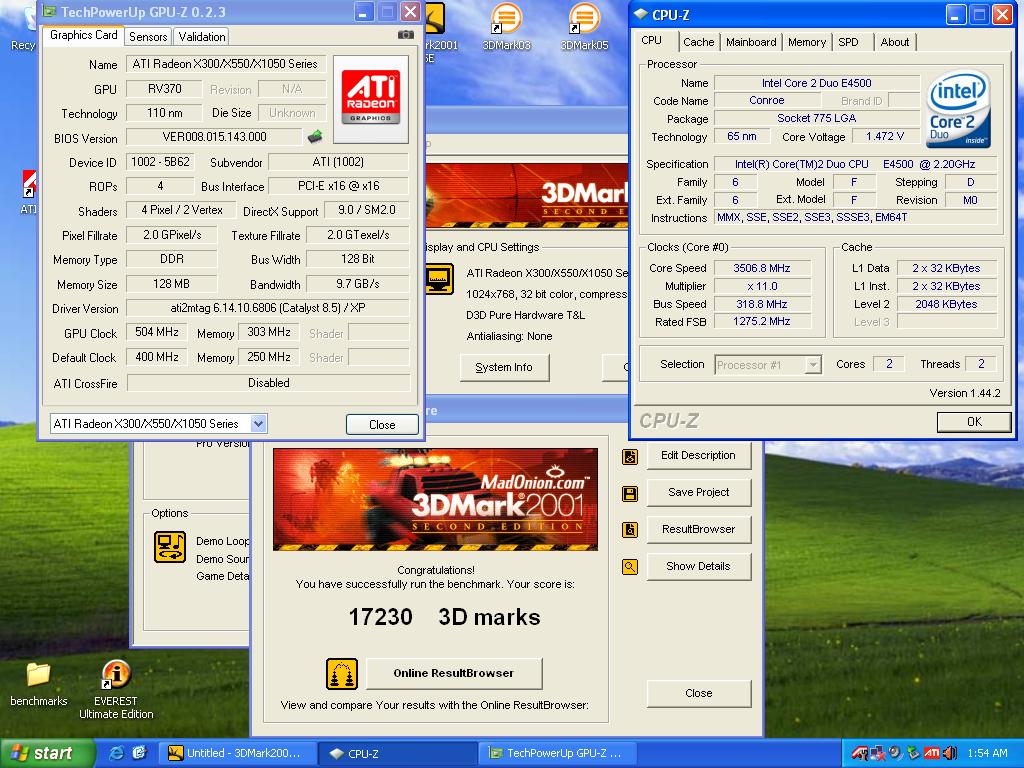
Task: Click the ATI tray icon in system tray
Action: pos(932,753)
